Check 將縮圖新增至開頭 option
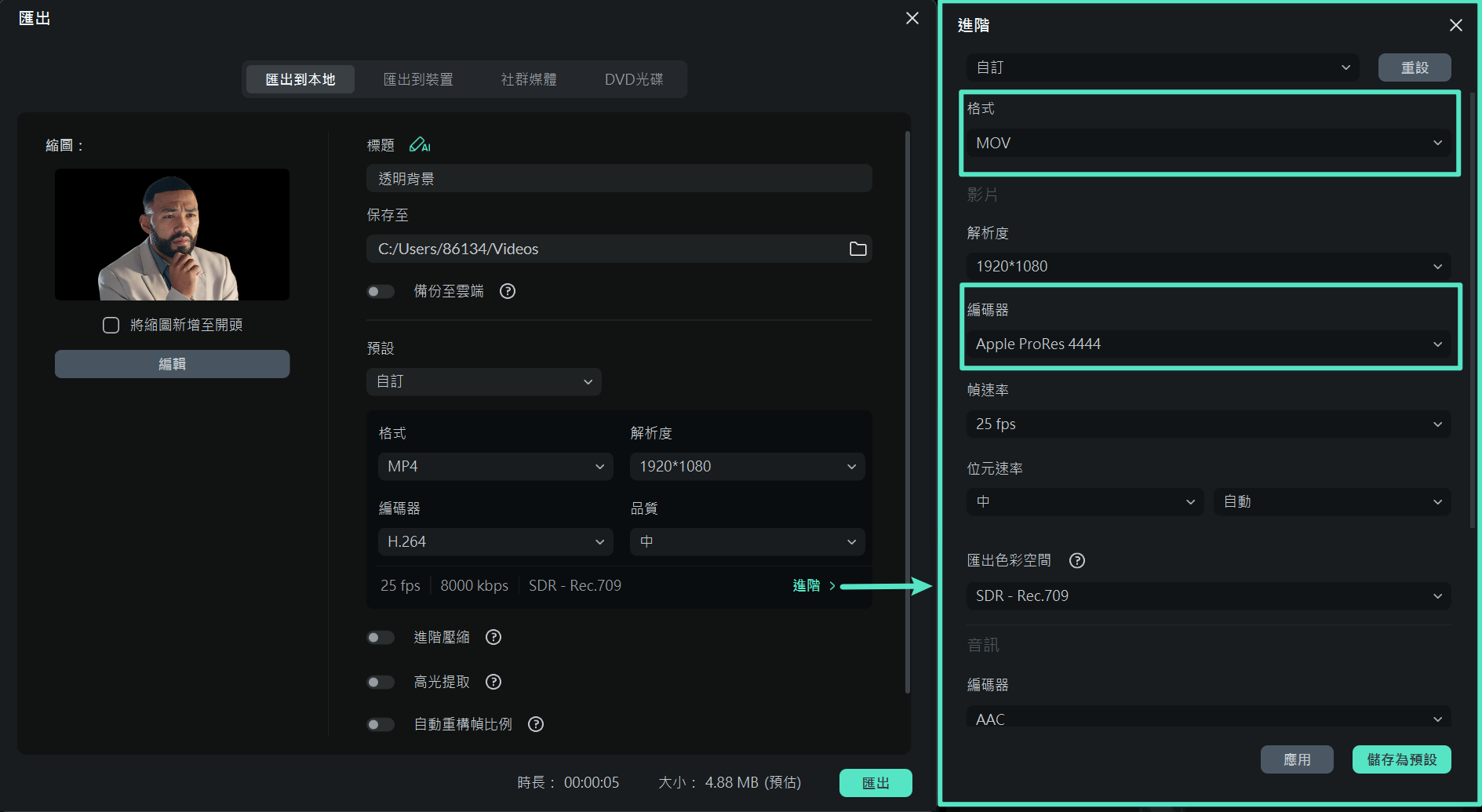The height and width of the screenshot is (812, 1482). [111, 324]
